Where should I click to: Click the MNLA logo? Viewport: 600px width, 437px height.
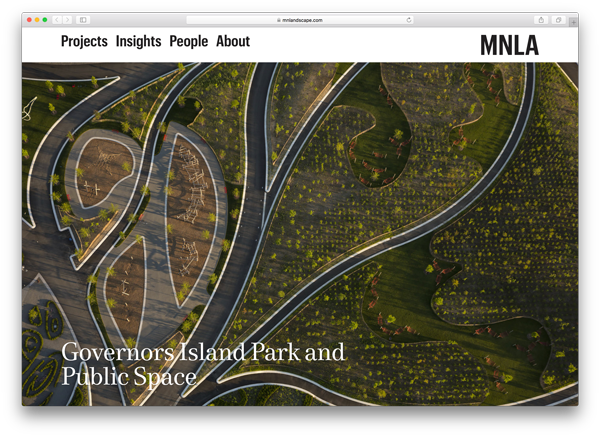point(509,45)
